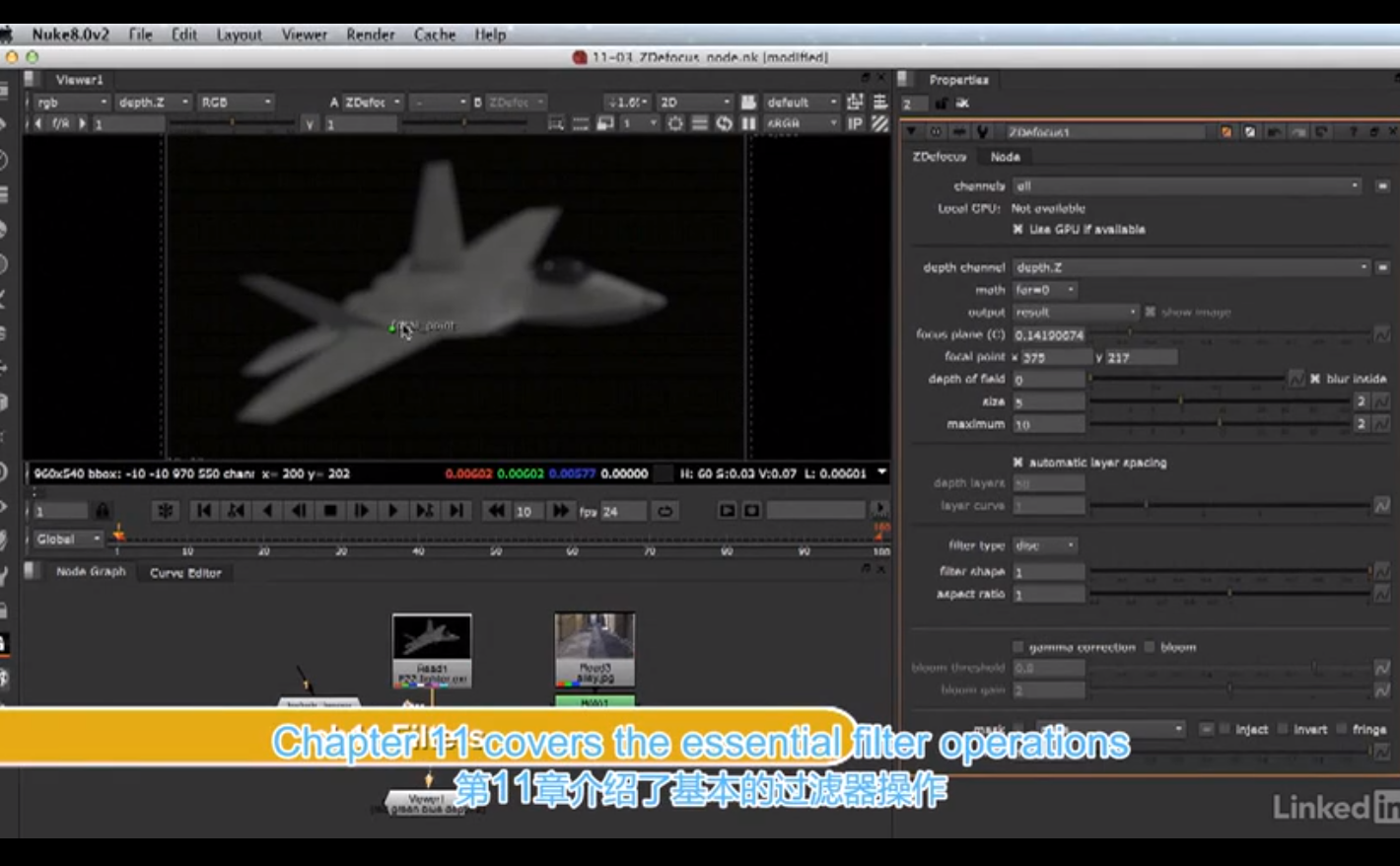The image size is (1400, 866).
Task: Lock the viewer frame range (padlock)
Action: pyautogui.click(x=102, y=511)
